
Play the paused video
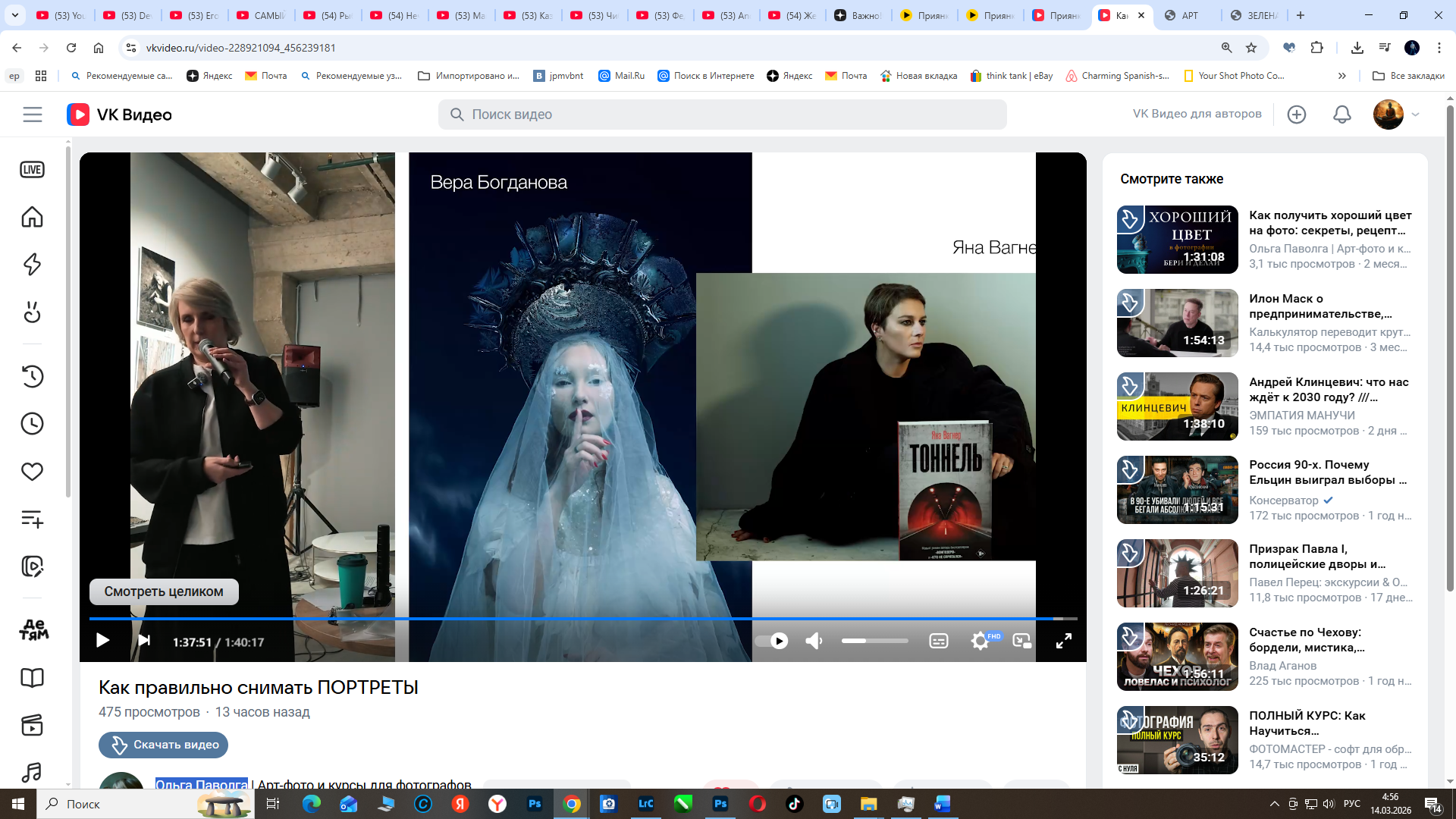point(102,641)
